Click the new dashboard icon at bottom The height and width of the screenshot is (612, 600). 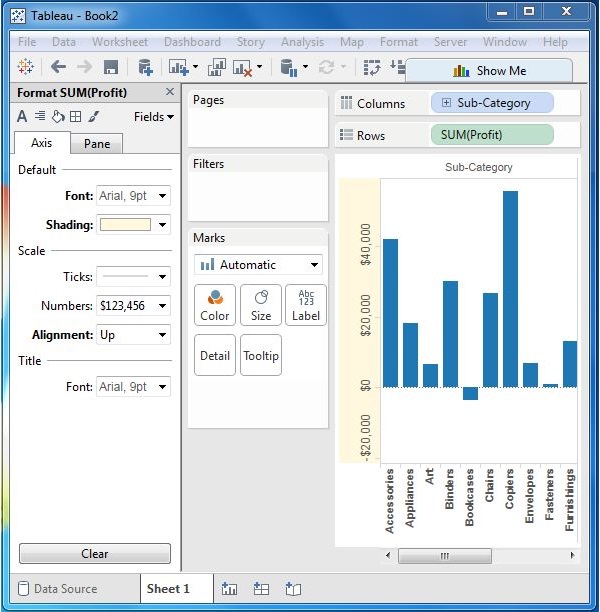pyautogui.click(x=261, y=589)
